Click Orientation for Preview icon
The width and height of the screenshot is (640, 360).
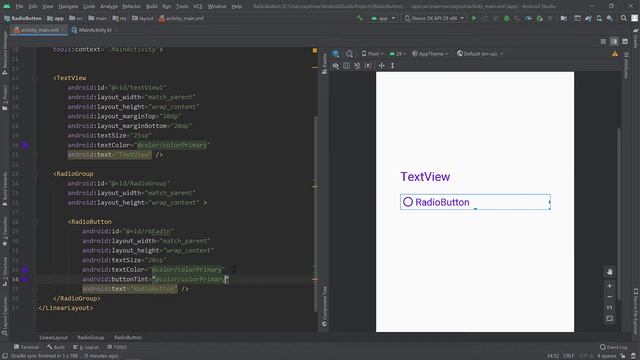(349, 53)
